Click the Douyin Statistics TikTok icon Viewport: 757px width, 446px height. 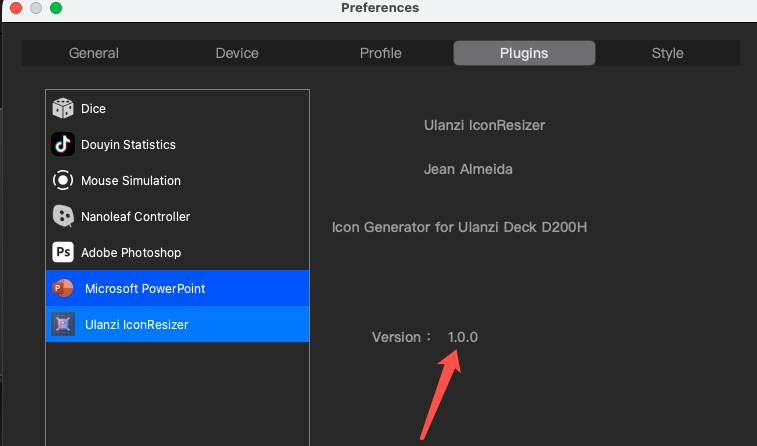pyautogui.click(x=63, y=144)
